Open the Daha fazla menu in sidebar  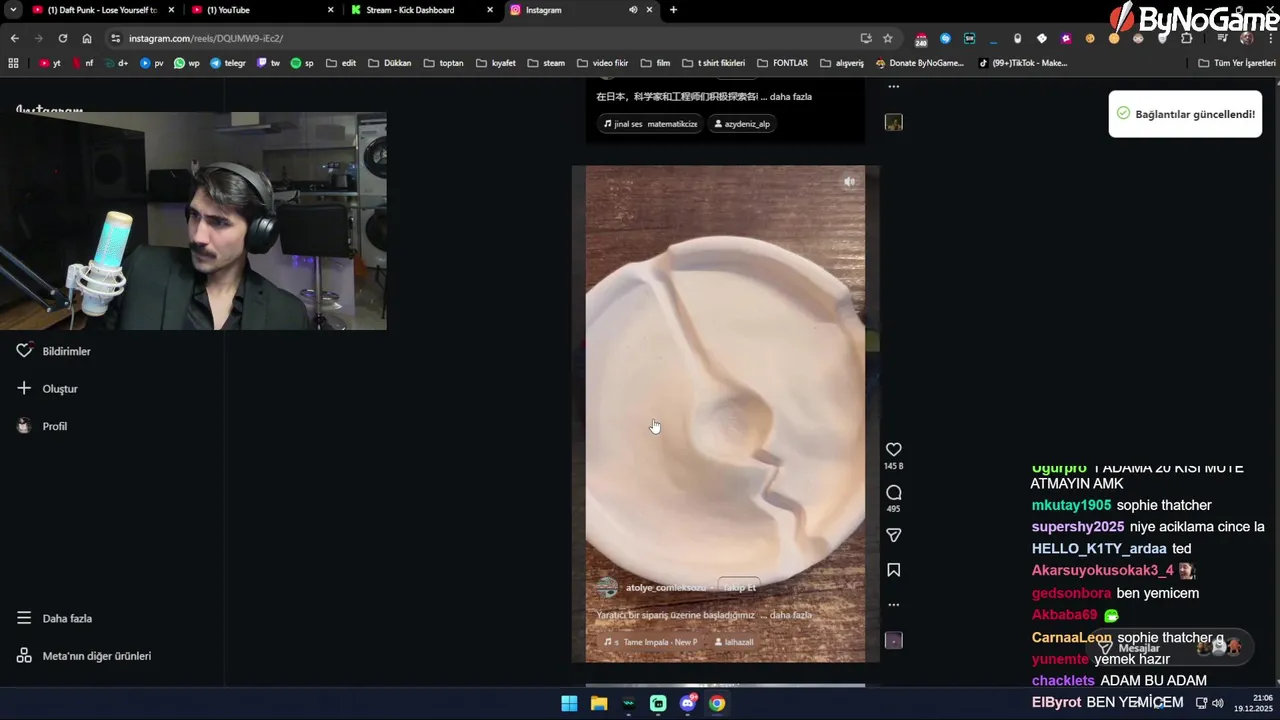pyautogui.click(x=55, y=618)
